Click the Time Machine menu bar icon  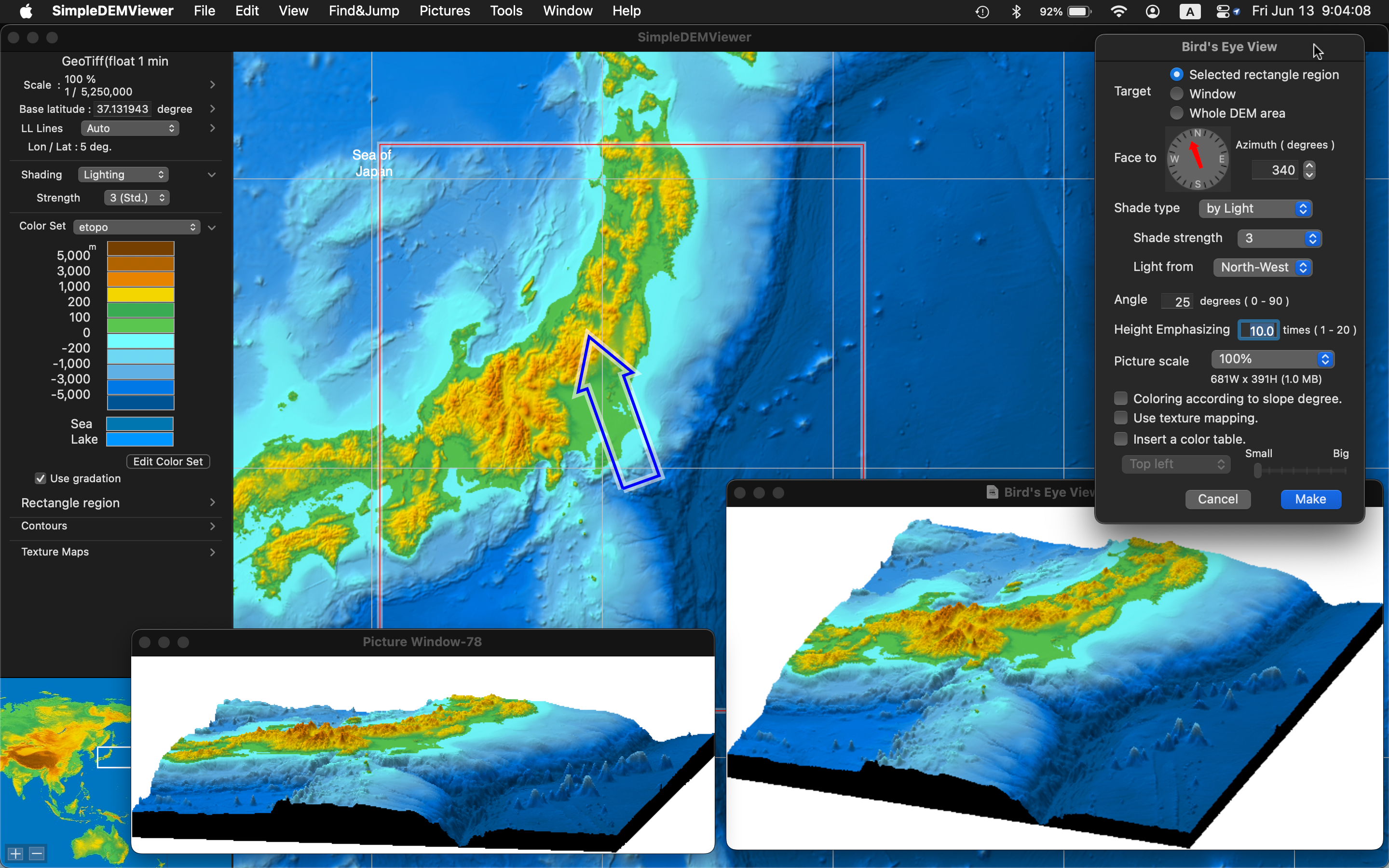[x=982, y=12]
